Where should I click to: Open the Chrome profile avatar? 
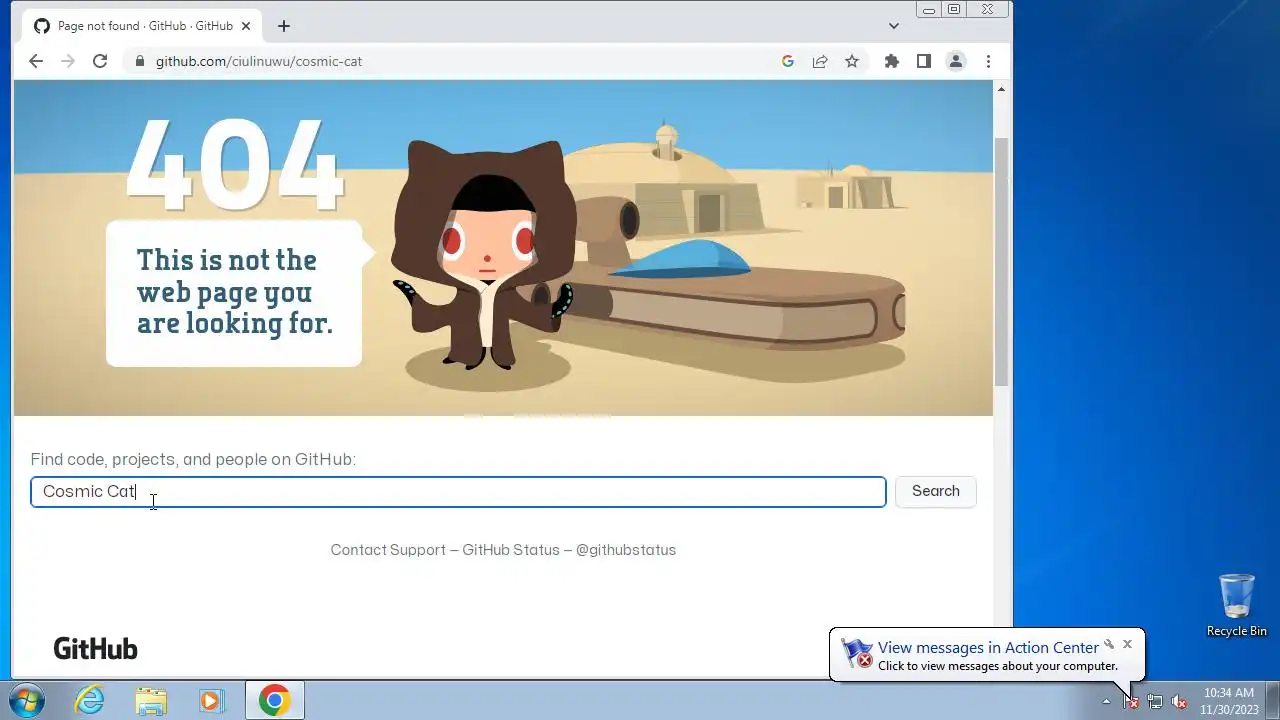[x=956, y=61]
